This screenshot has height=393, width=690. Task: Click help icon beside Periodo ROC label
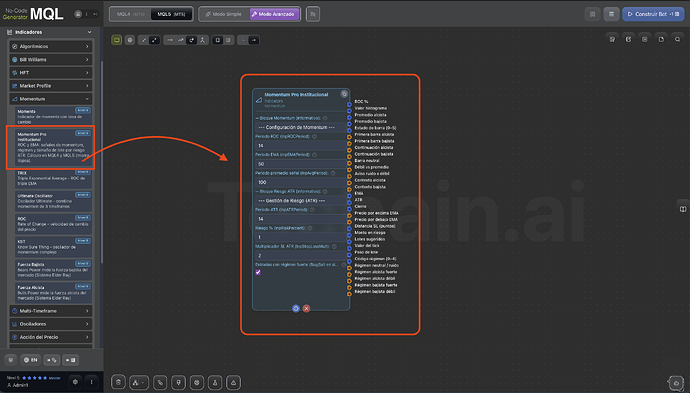tap(314, 136)
